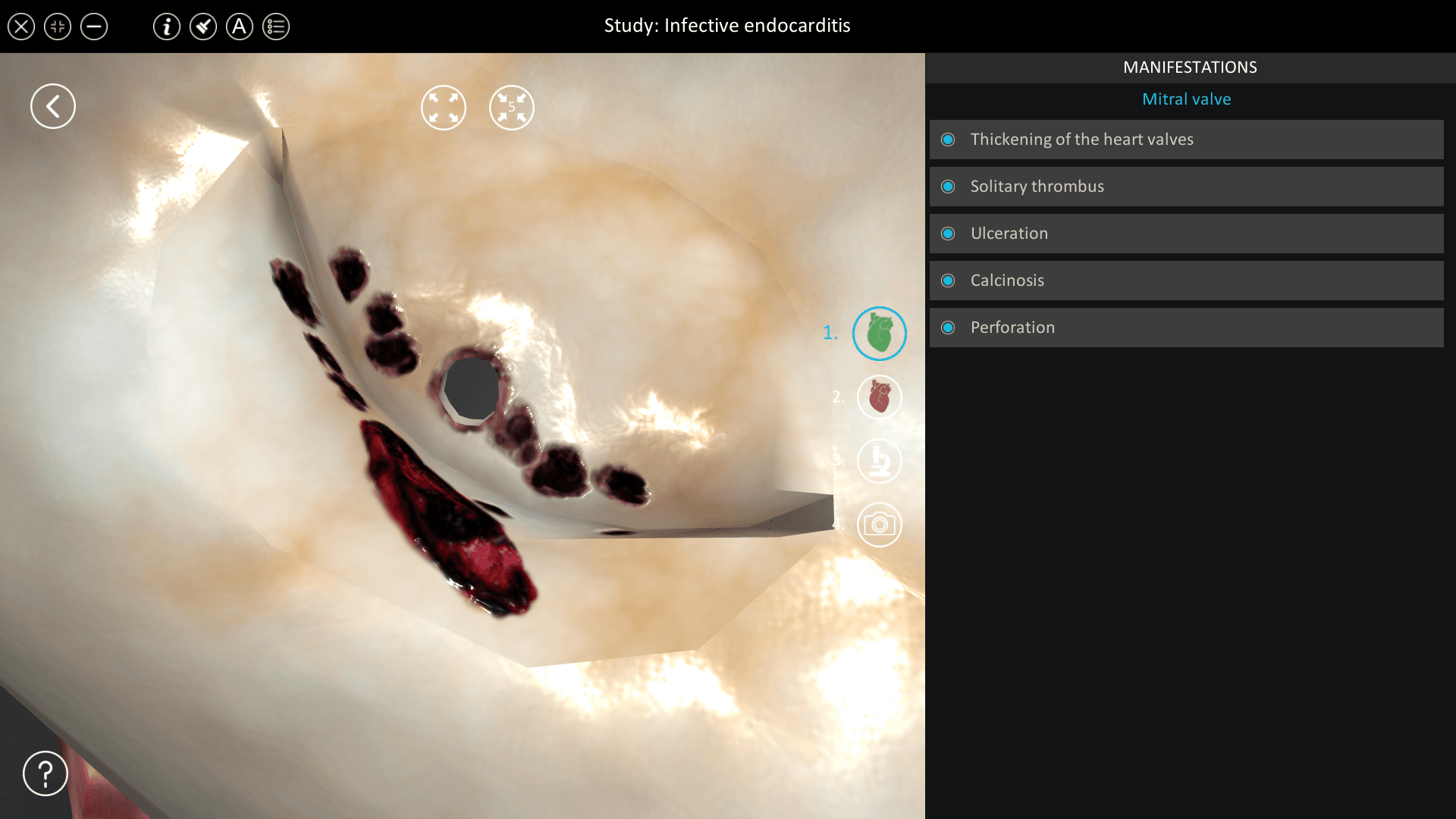Go back with the left arrow button
1456x819 pixels.
click(x=53, y=106)
